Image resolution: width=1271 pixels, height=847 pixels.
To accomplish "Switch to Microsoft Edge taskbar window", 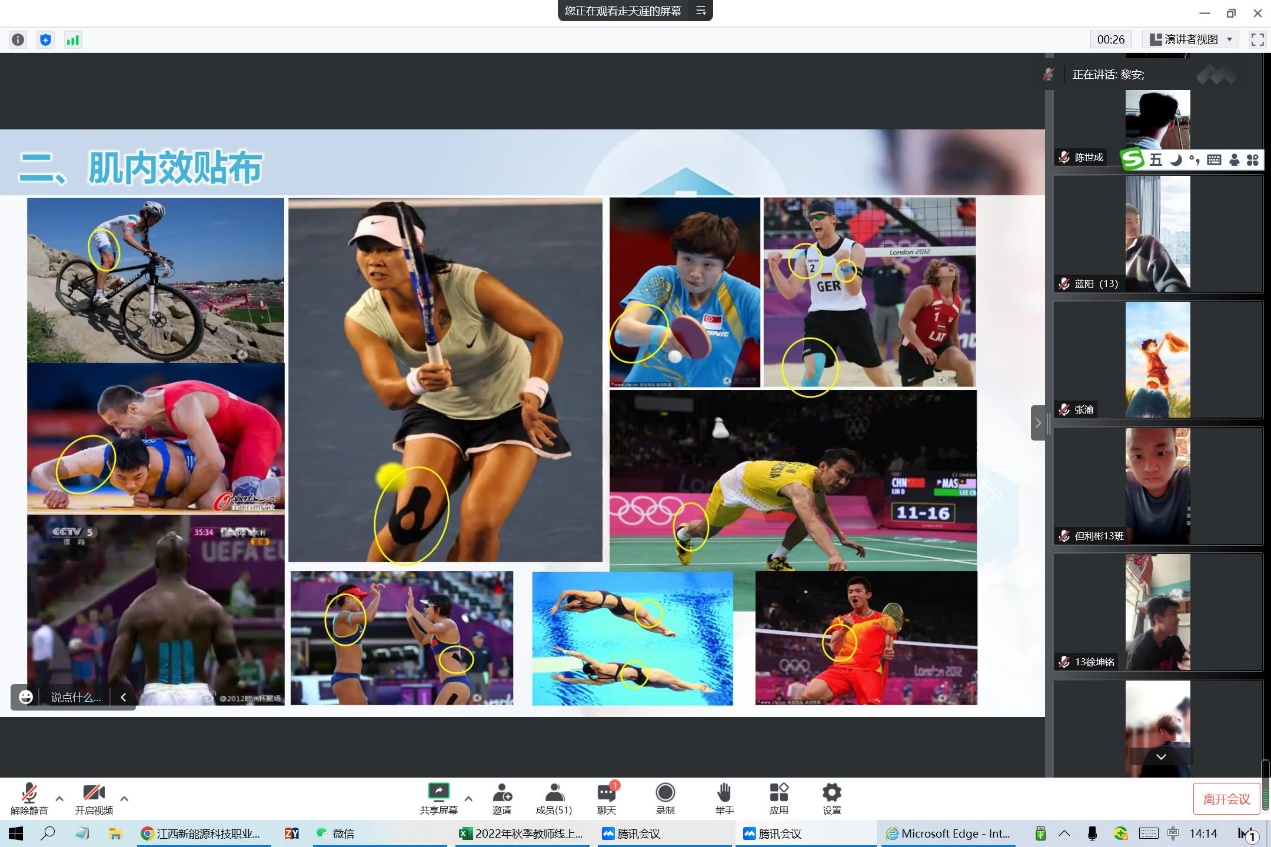I will point(948,833).
